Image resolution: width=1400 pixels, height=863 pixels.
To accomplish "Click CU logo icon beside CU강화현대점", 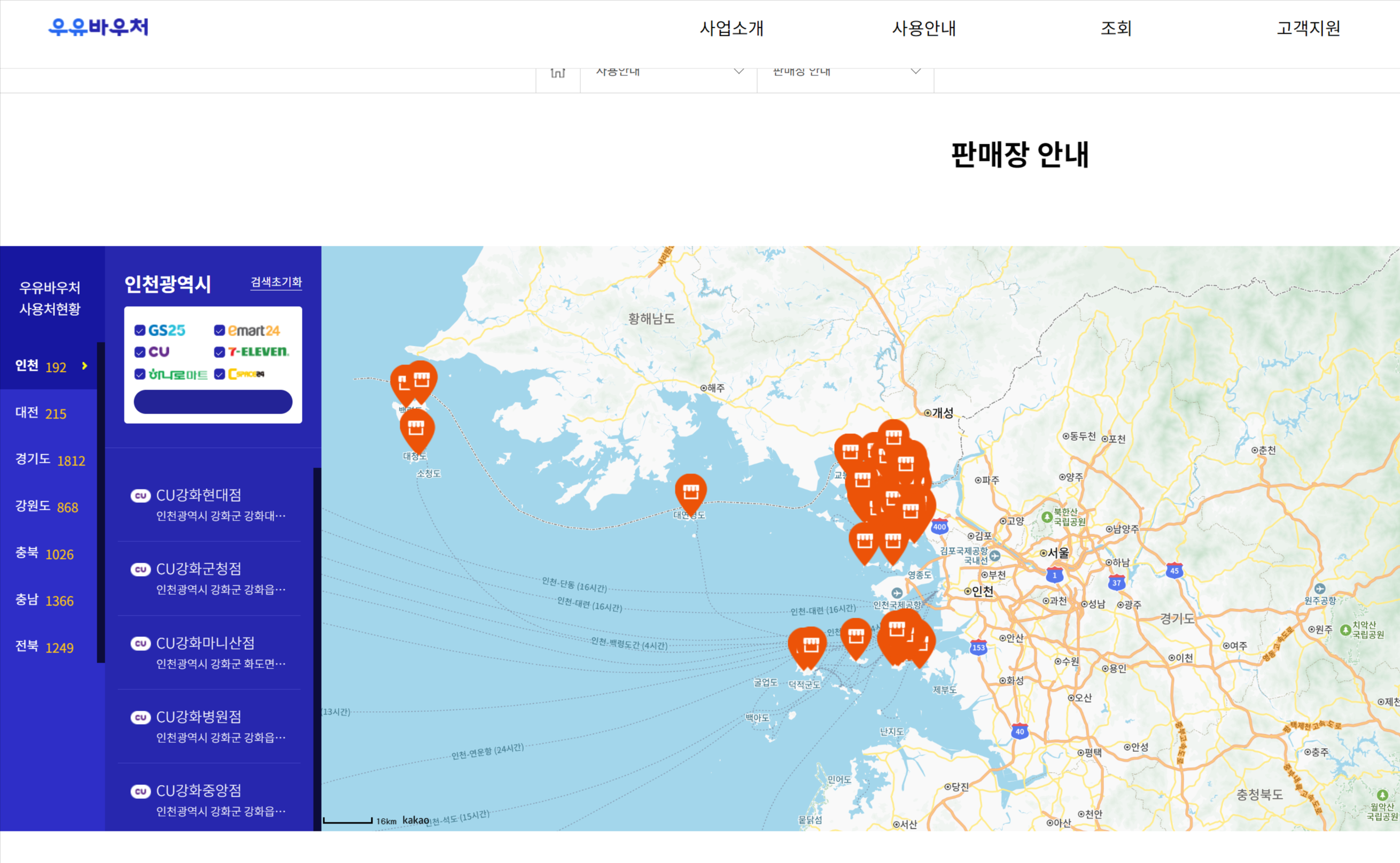I will 141,495.
